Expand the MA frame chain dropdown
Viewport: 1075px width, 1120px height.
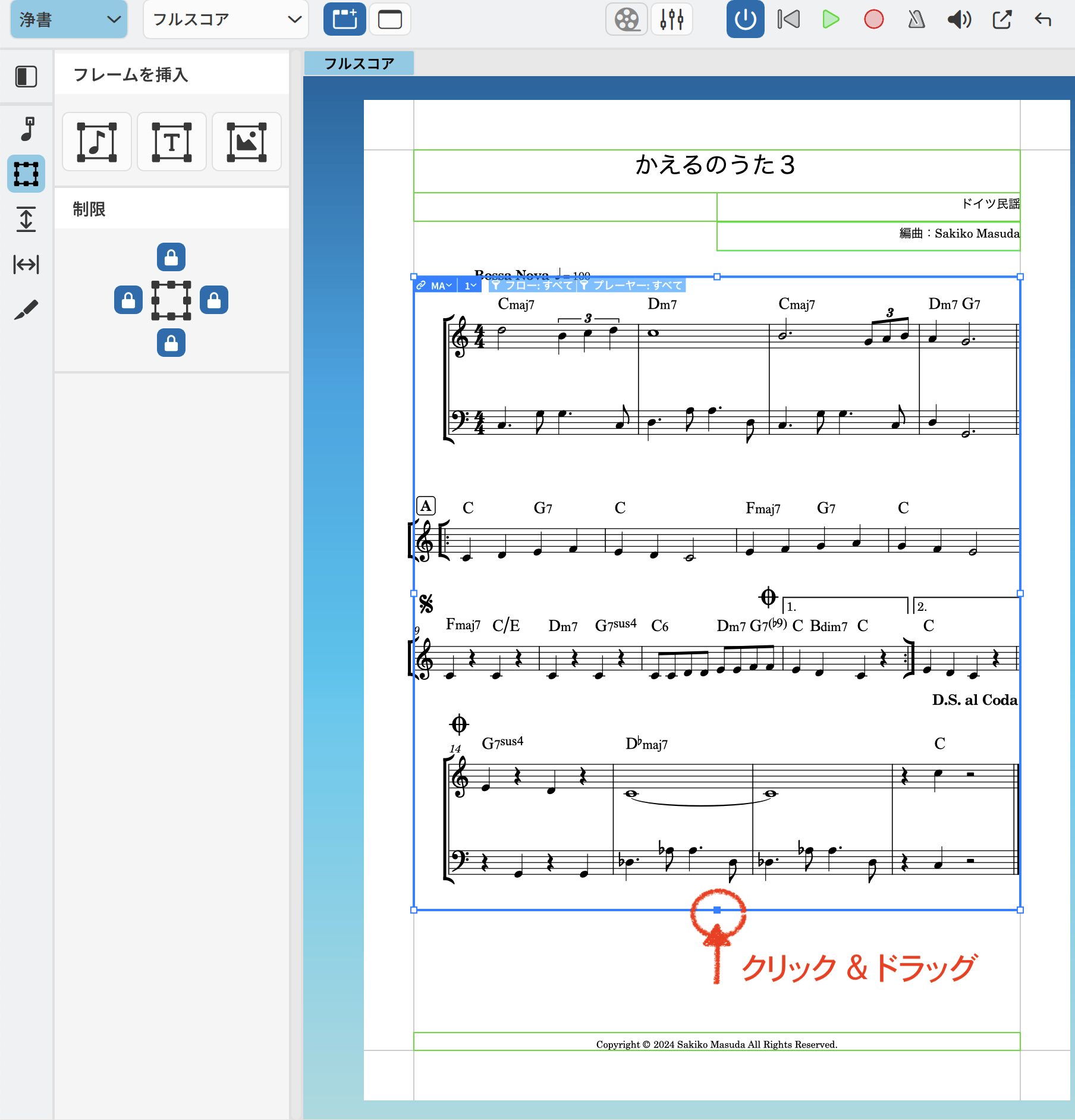pyautogui.click(x=441, y=286)
